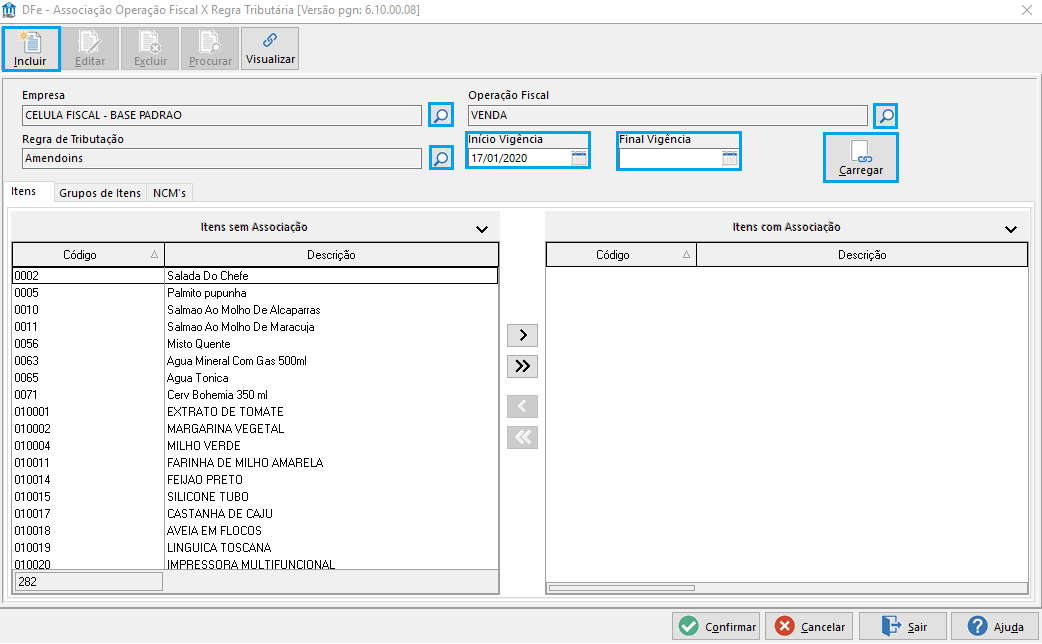Click Descrição header of associated list
This screenshot has height=644, width=1042.
coord(862,255)
